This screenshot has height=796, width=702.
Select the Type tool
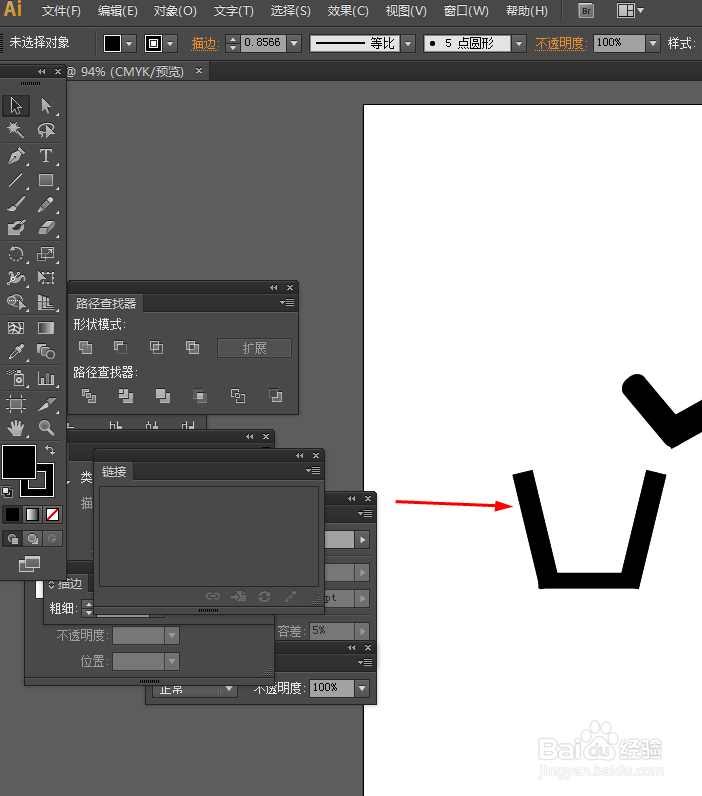point(46,155)
